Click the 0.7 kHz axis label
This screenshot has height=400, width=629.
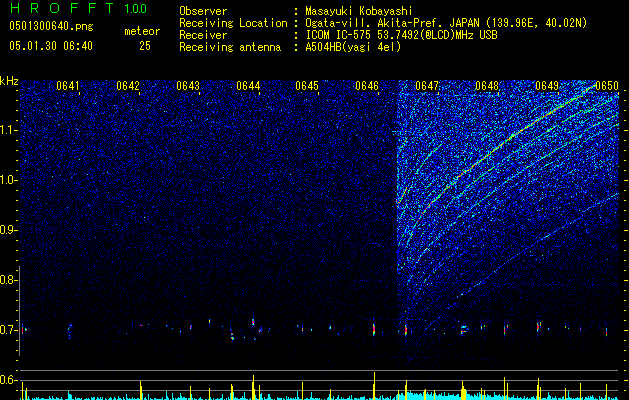pos(8,330)
